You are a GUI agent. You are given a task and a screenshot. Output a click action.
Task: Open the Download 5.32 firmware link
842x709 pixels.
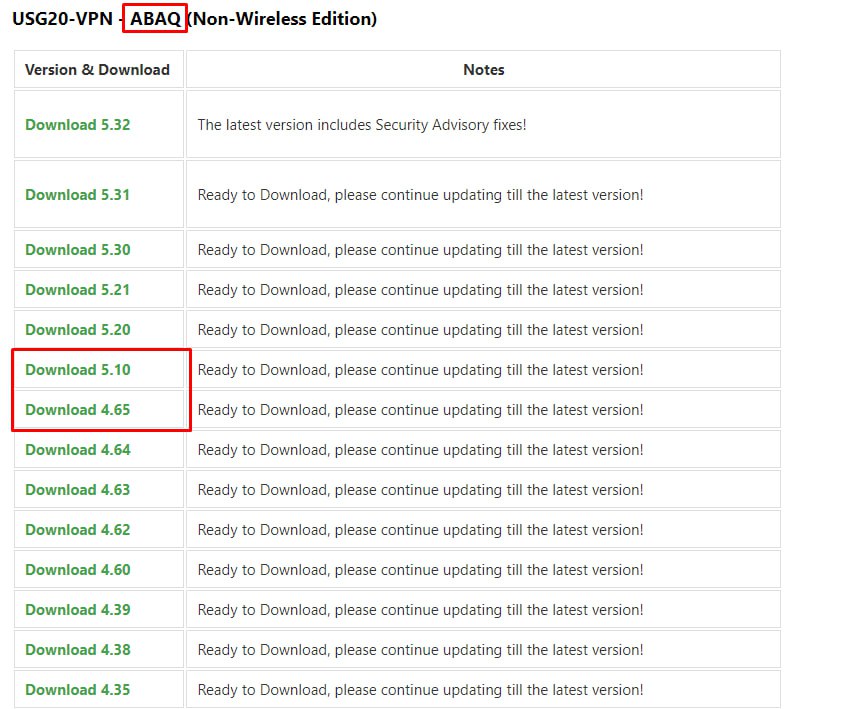[78, 125]
